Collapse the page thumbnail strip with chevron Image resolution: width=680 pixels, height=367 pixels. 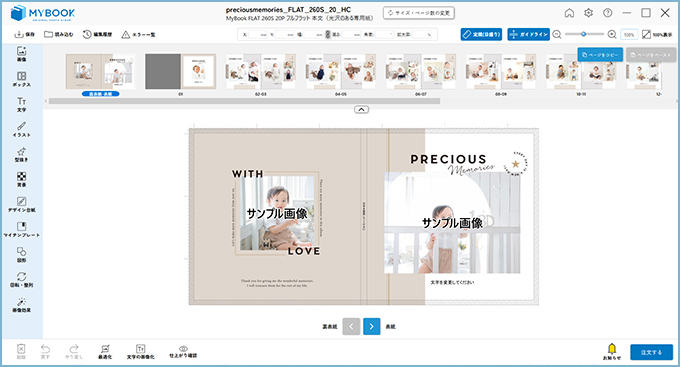pyautogui.click(x=361, y=109)
